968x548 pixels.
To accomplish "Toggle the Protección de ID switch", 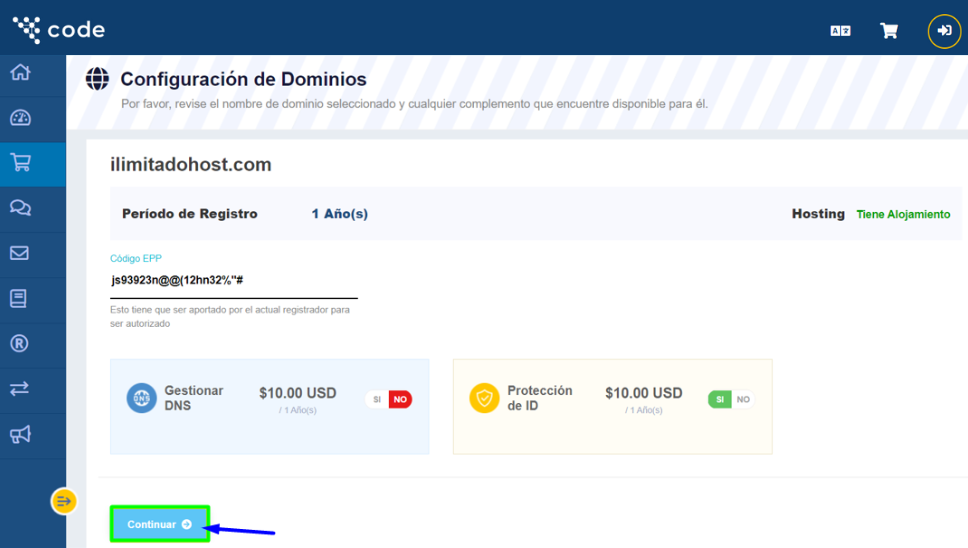I will pos(731,400).
